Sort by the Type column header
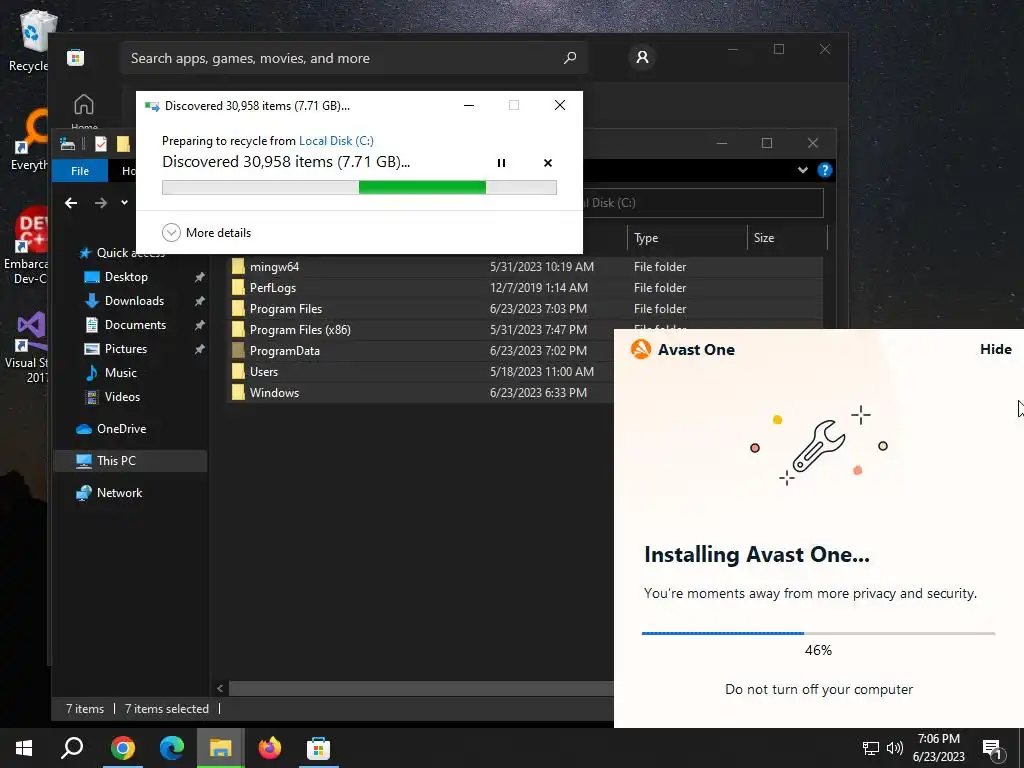 point(687,238)
